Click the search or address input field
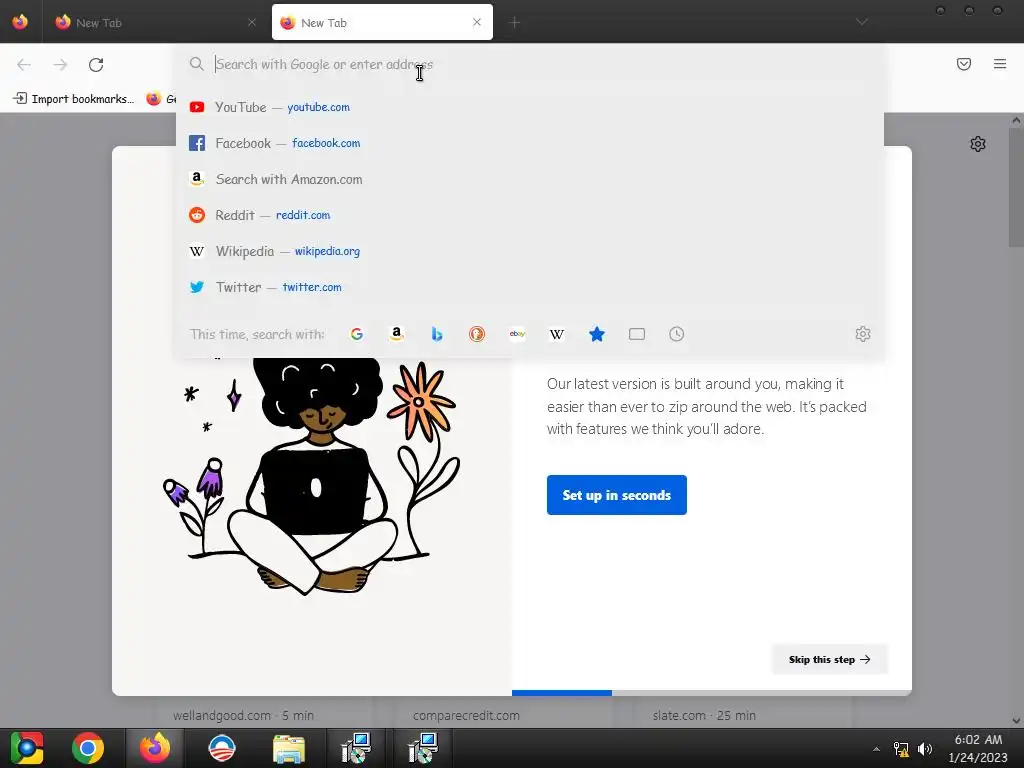The height and width of the screenshot is (768, 1024). 529,64
